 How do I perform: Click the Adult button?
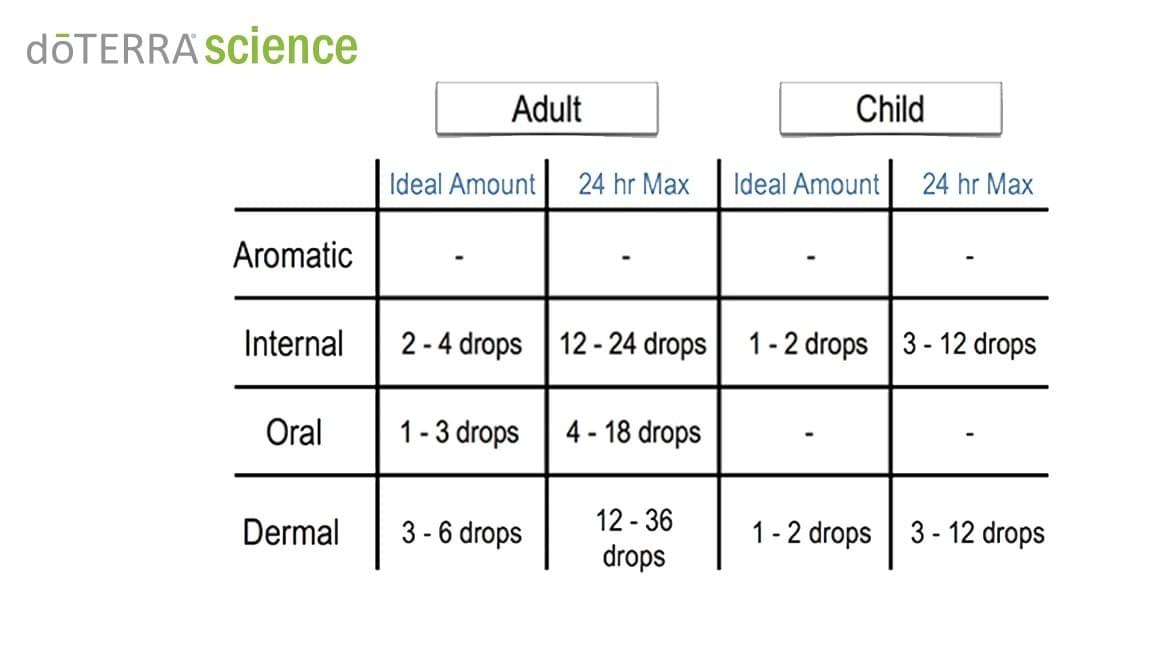click(x=546, y=109)
